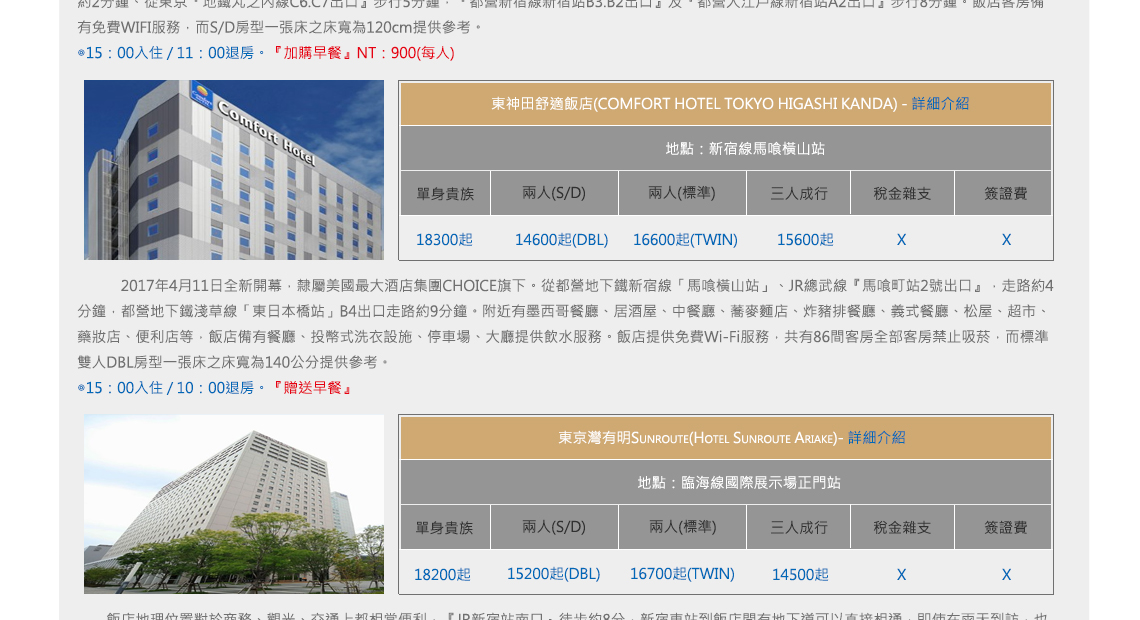Select the 15200起(DBL) price
Viewport: 1140px width, 620px height.
(x=553, y=574)
